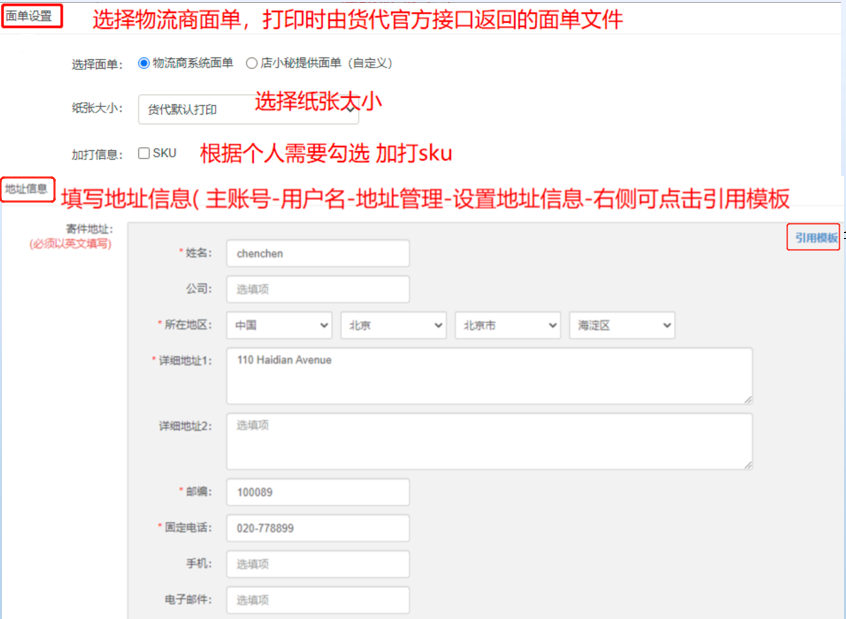The width and height of the screenshot is (846, 619).
Task: Open the country dropdown showing 中国
Action: pyautogui.click(x=279, y=325)
